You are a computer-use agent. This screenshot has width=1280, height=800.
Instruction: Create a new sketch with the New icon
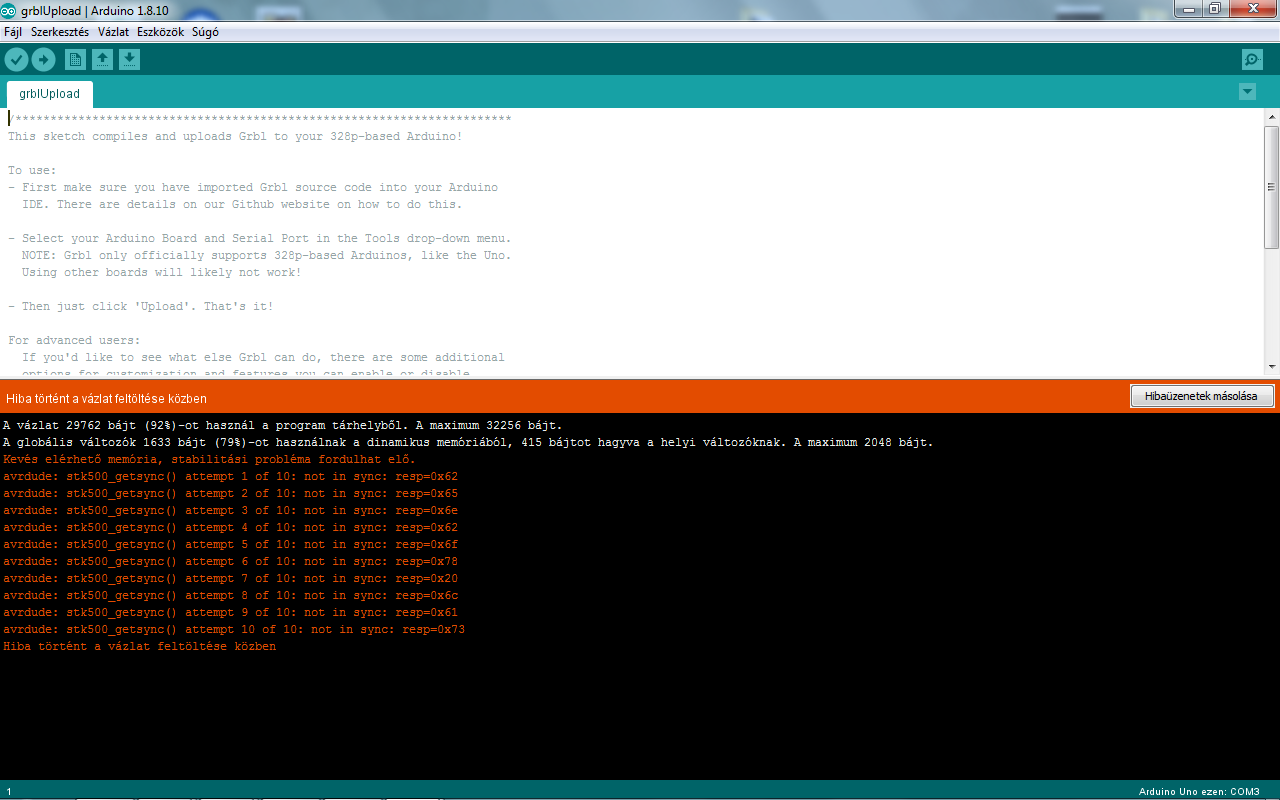75,60
